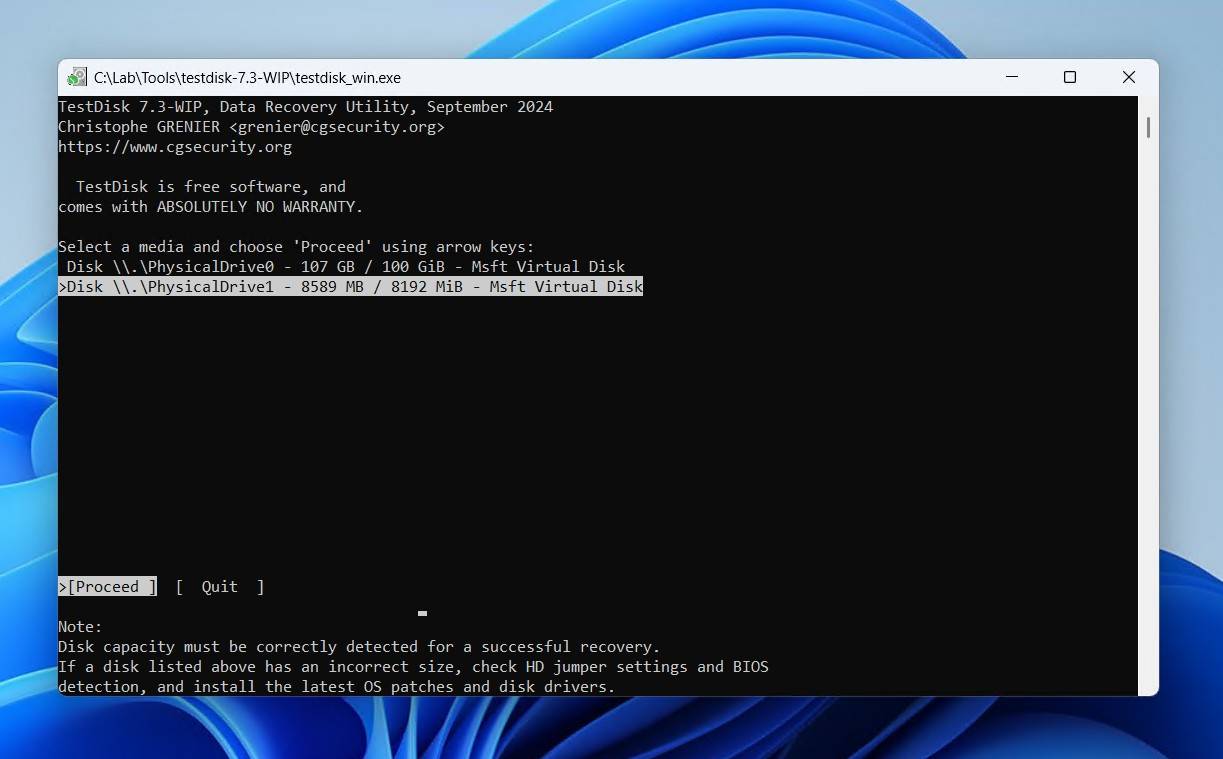
Task: Close the testdisk_win.exe window
Action: click(1128, 77)
